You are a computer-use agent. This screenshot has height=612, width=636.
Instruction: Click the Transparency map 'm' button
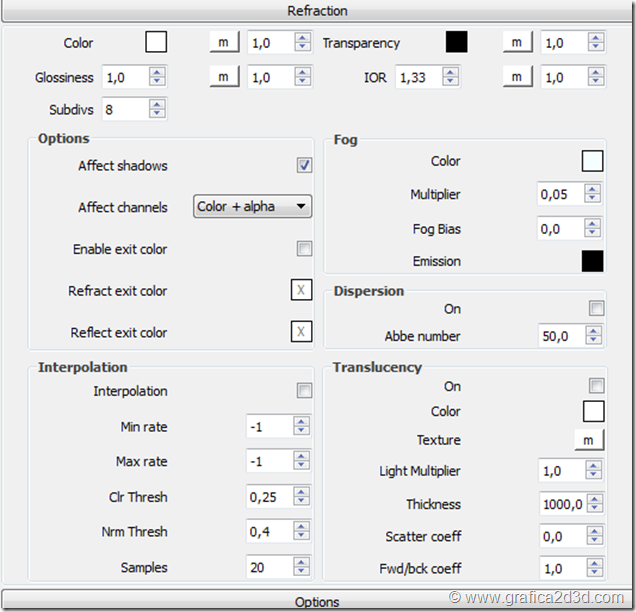pos(516,42)
